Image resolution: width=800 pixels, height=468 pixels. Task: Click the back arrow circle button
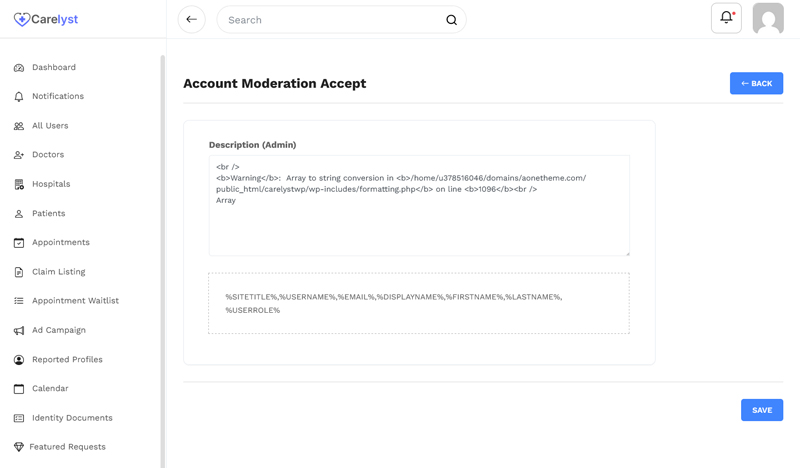[191, 19]
